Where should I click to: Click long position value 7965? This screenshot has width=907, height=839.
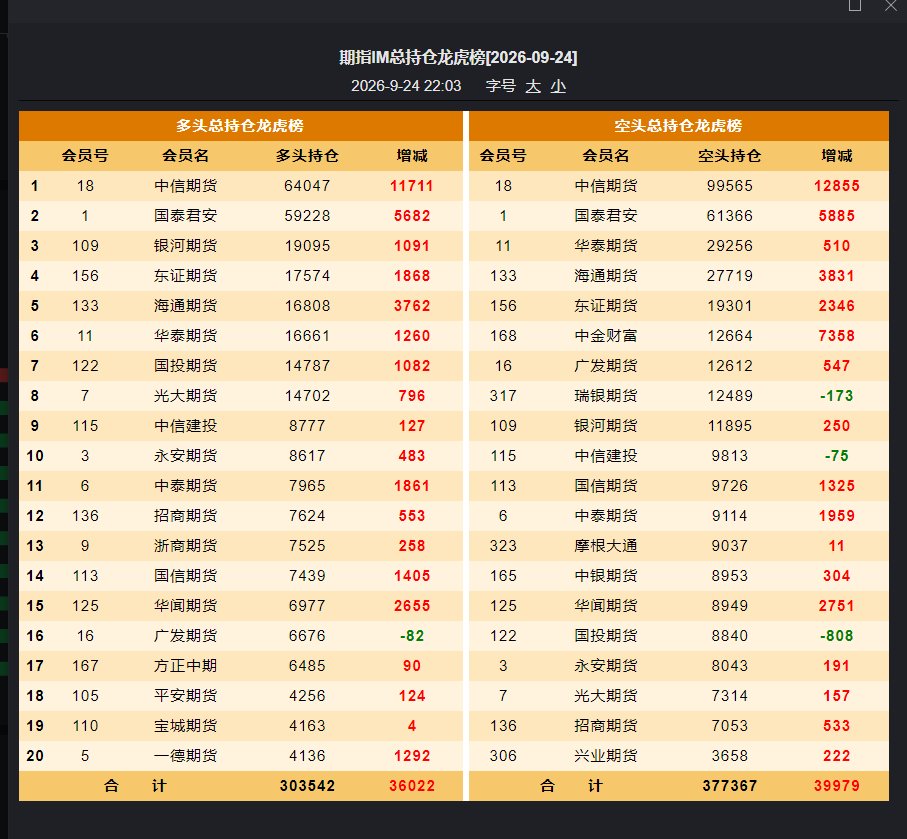pos(307,486)
